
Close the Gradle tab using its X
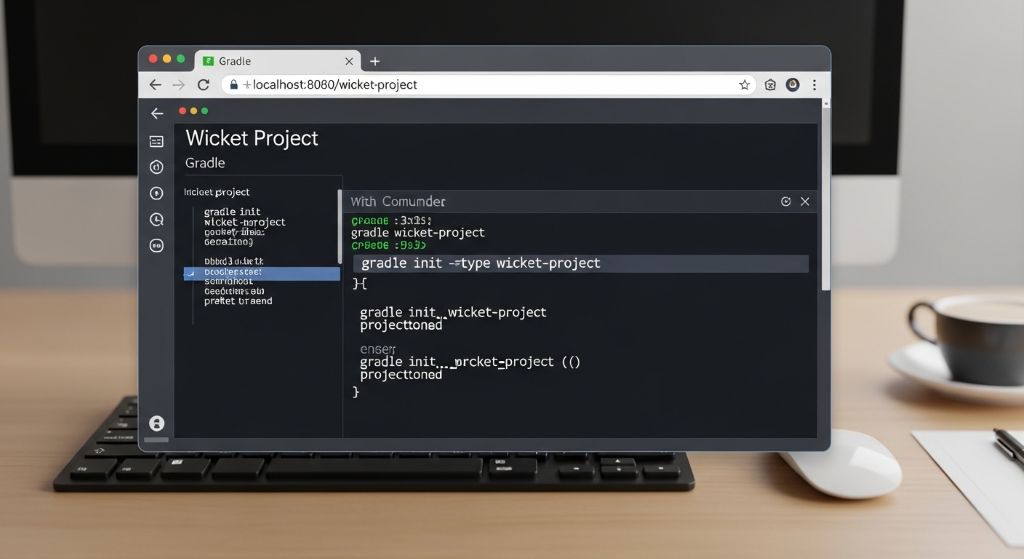(x=347, y=61)
